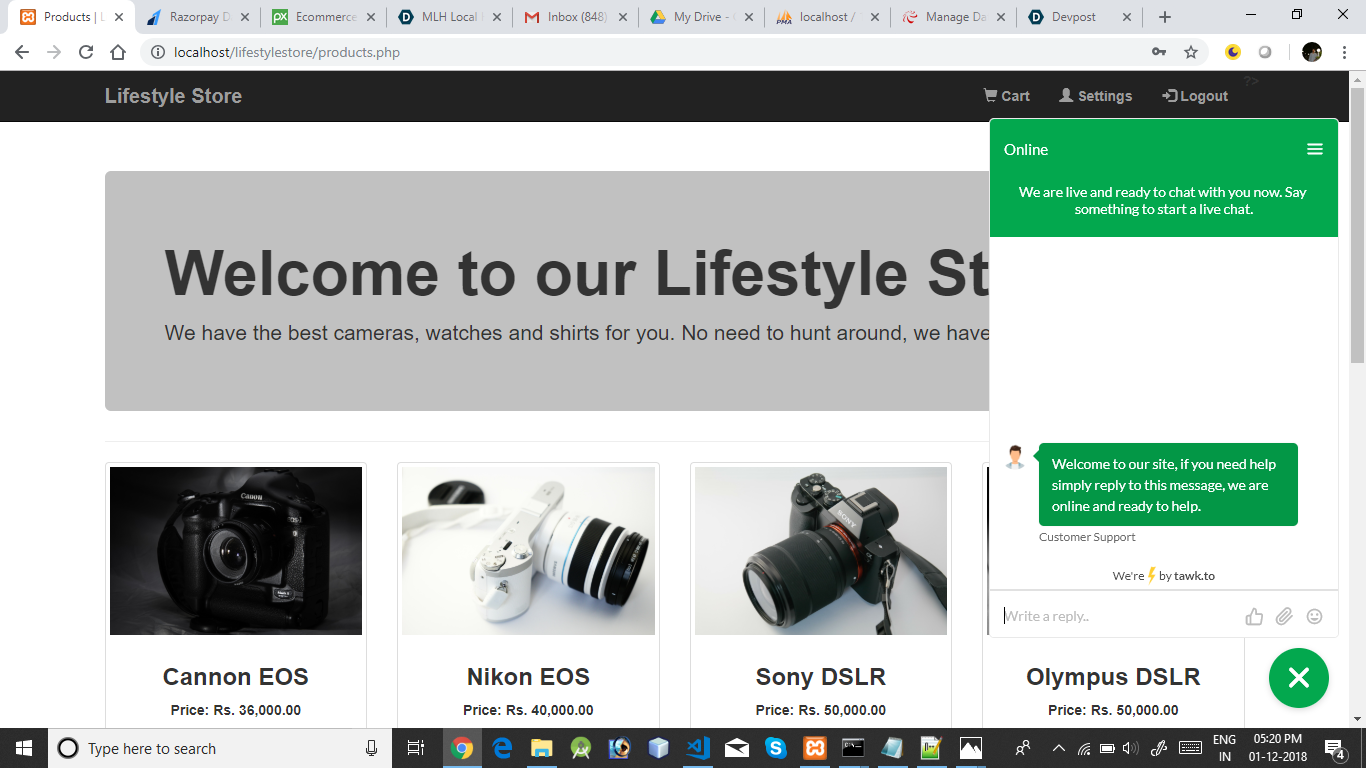Screen dimensions: 1366x768
Task: Open Task View from the taskbar
Action: coord(416,748)
